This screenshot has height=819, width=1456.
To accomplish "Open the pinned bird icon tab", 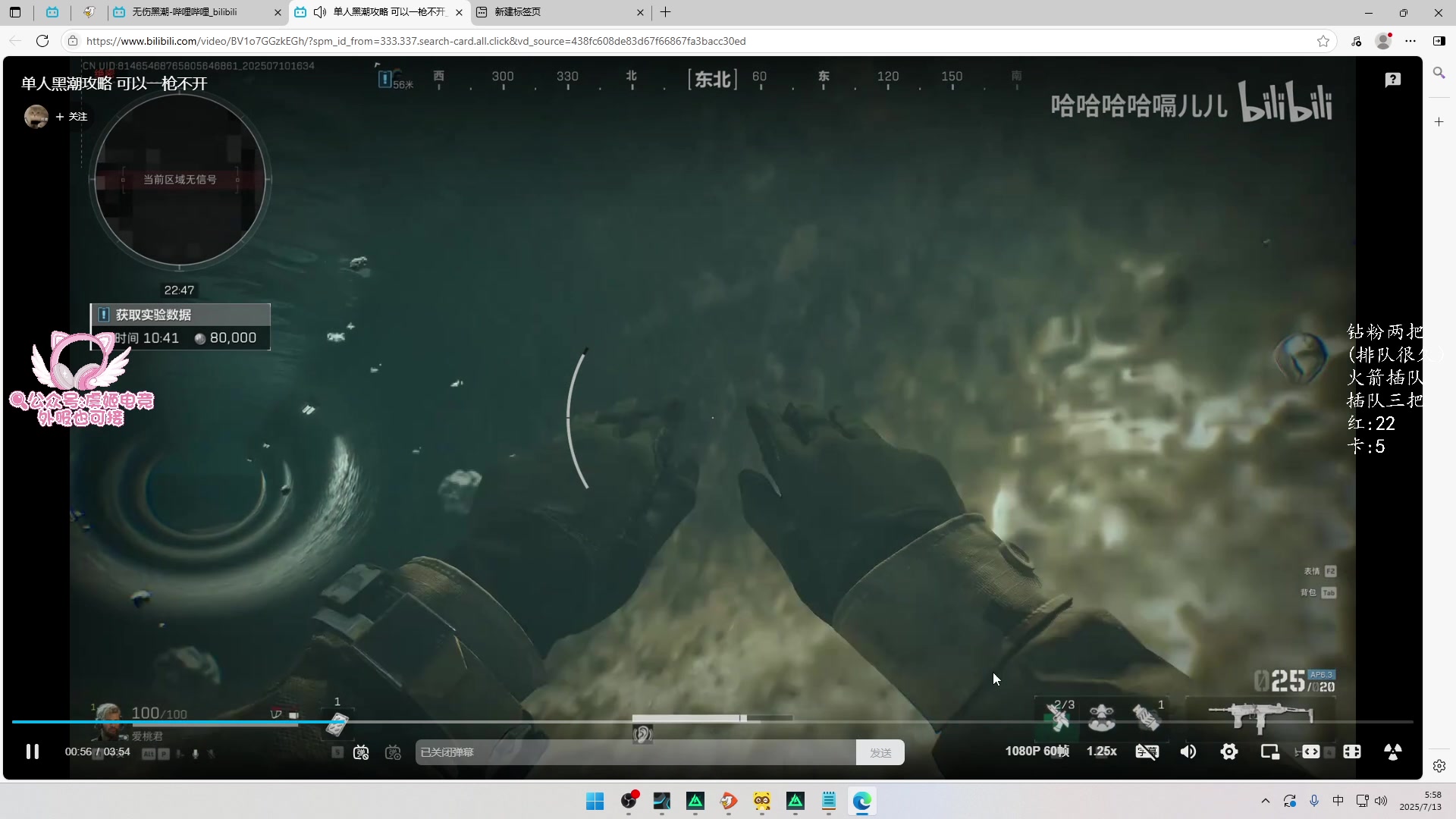I will (89, 12).
